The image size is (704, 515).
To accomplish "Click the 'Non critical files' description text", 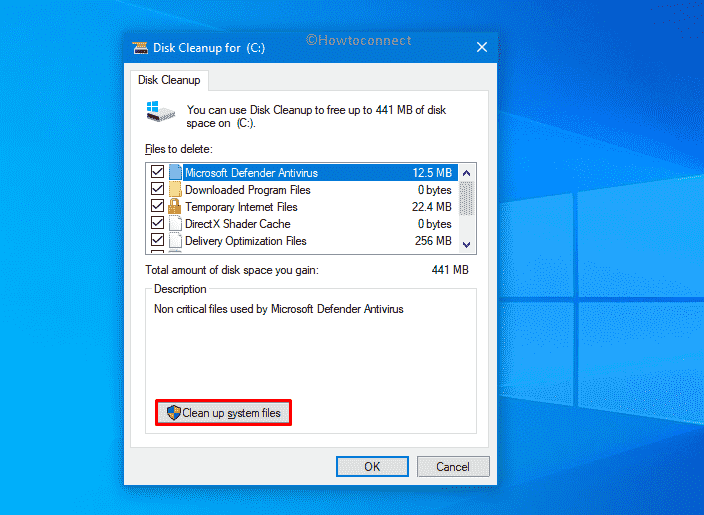I will 279,309.
